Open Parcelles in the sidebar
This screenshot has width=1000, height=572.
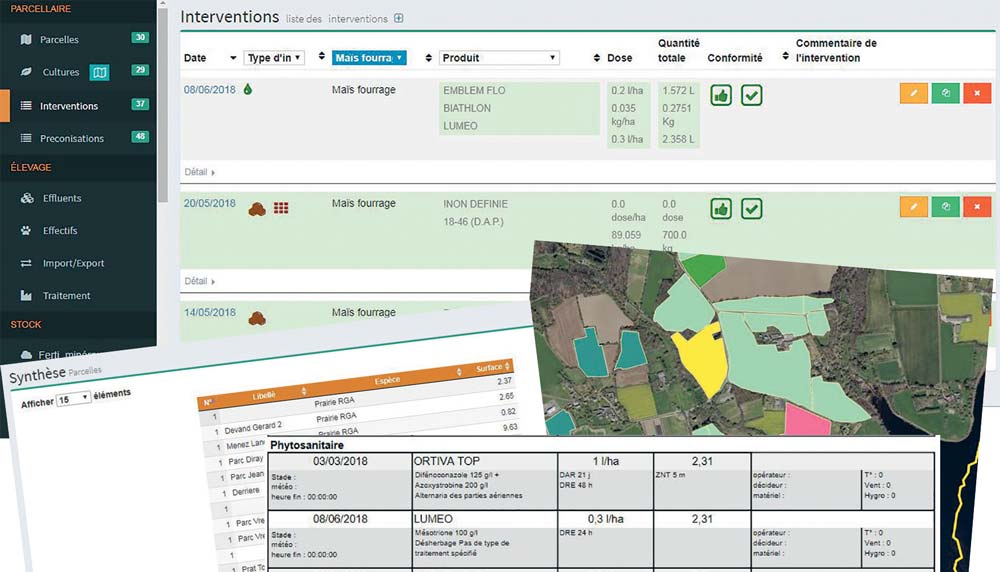pos(59,40)
